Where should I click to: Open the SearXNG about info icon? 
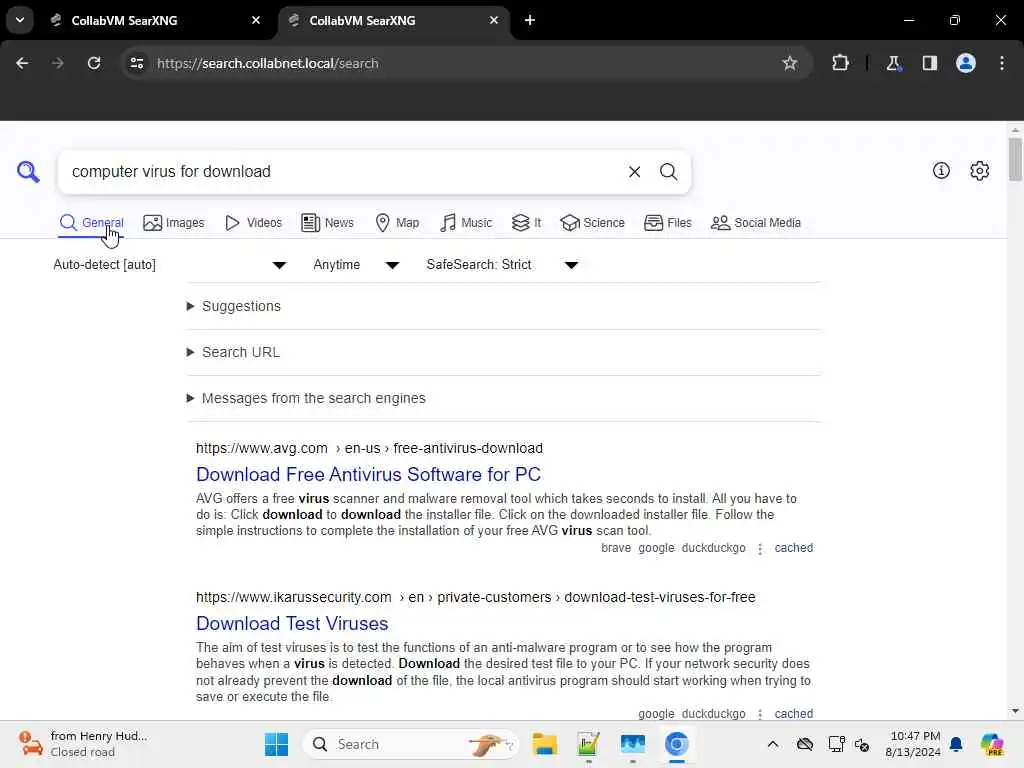tap(941, 171)
